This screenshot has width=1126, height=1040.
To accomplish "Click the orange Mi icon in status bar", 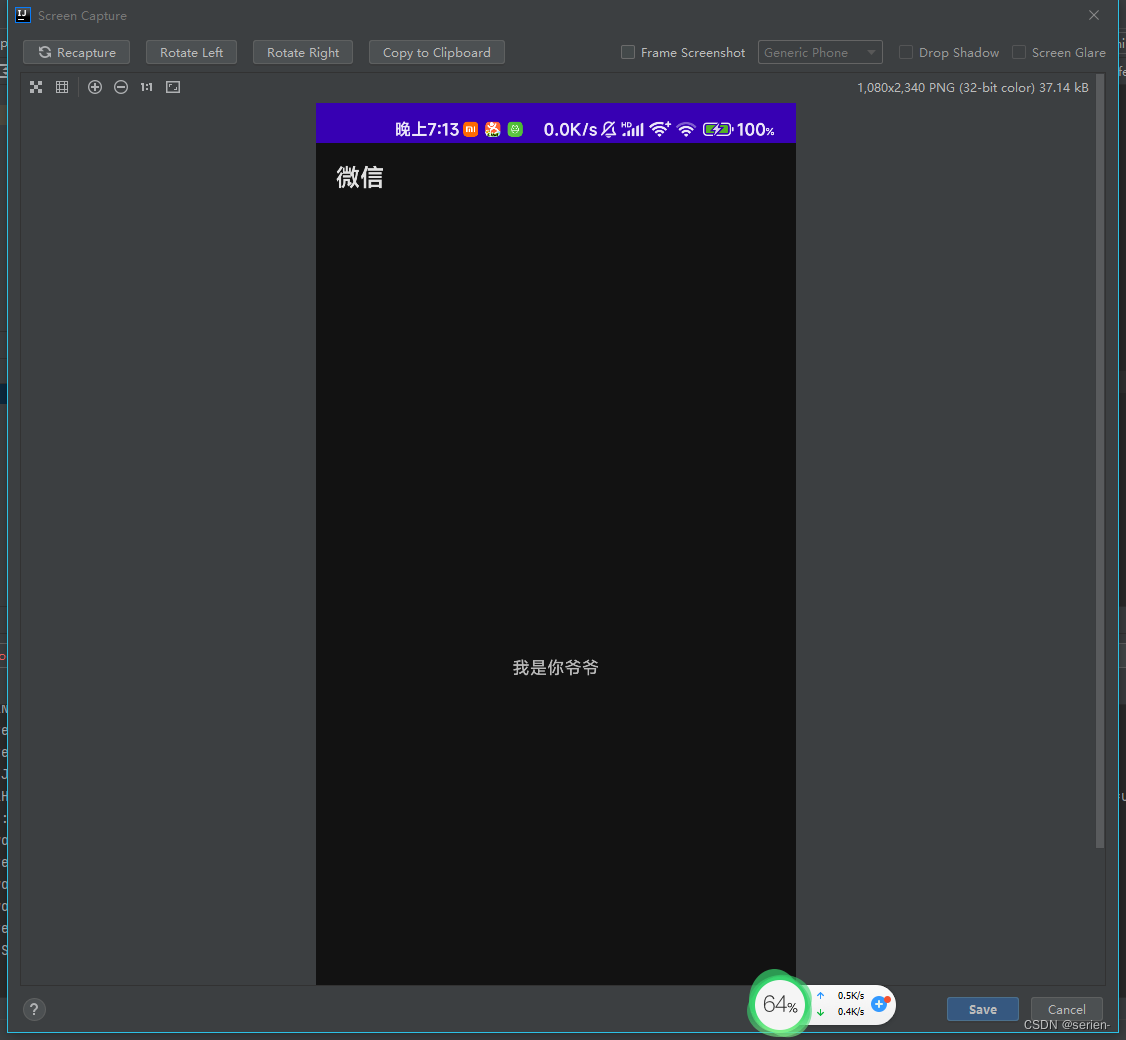I will click(470, 129).
